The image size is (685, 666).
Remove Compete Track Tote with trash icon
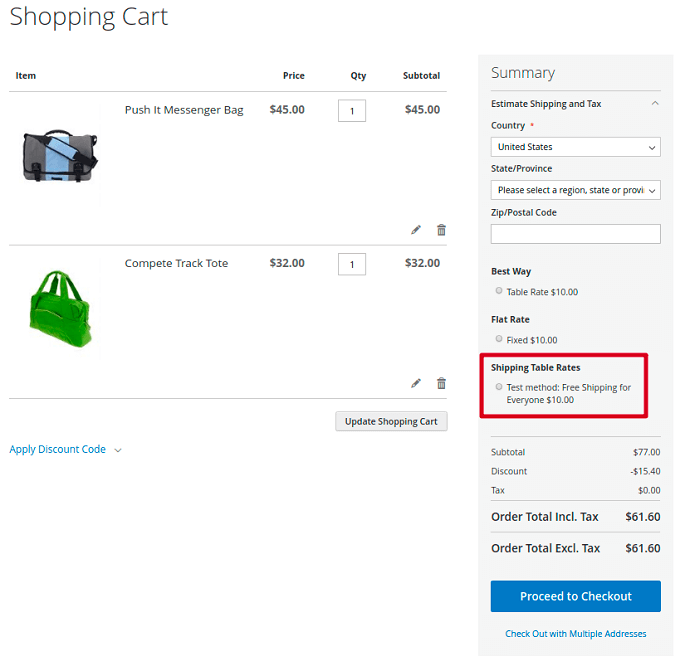(x=441, y=383)
